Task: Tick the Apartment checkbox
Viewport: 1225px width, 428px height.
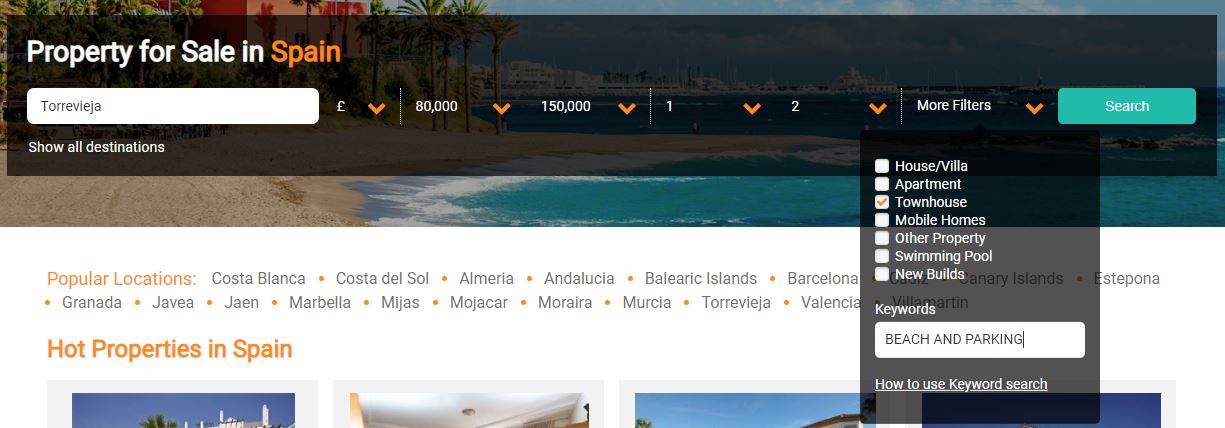Action: pos(882,184)
